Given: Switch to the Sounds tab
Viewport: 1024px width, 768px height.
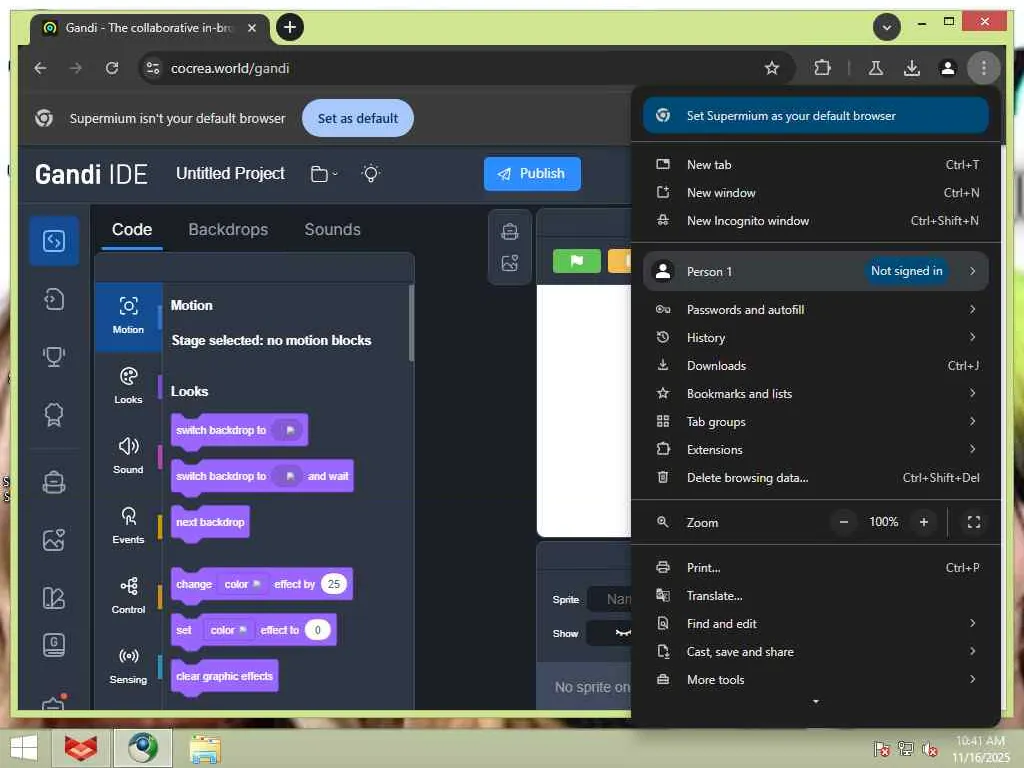Looking at the screenshot, I should click(x=332, y=229).
